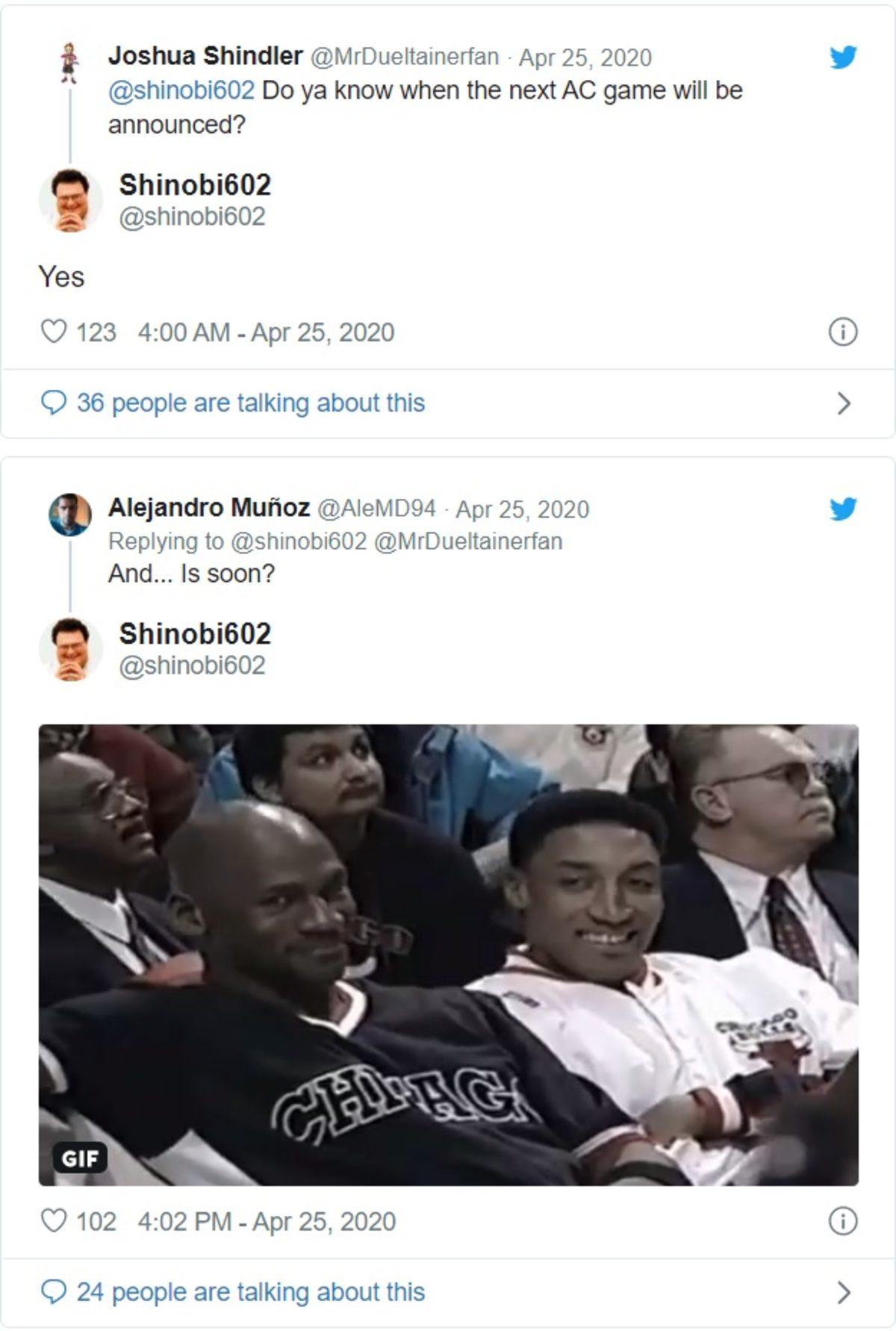Like the "Yes" tweet via heart icon

tap(53, 332)
